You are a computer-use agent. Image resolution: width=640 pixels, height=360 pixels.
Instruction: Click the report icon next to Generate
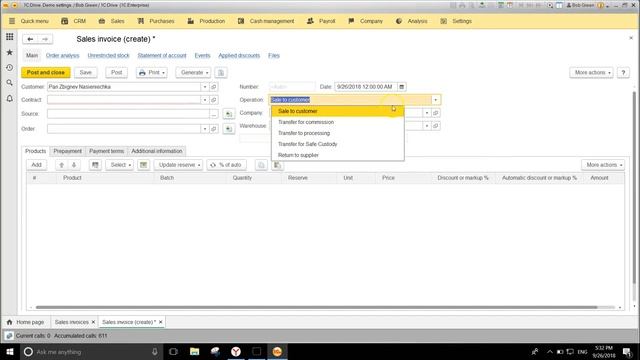tap(221, 73)
